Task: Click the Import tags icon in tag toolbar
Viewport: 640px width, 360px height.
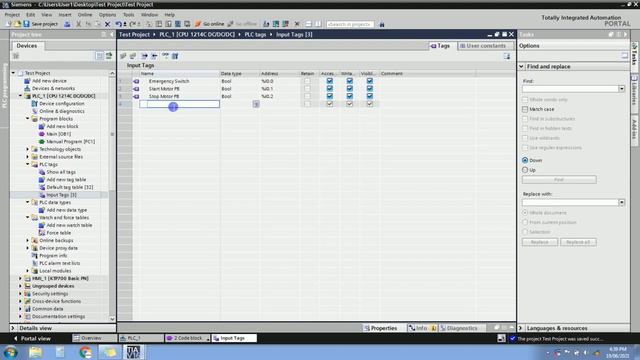Action: [x=154, y=56]
